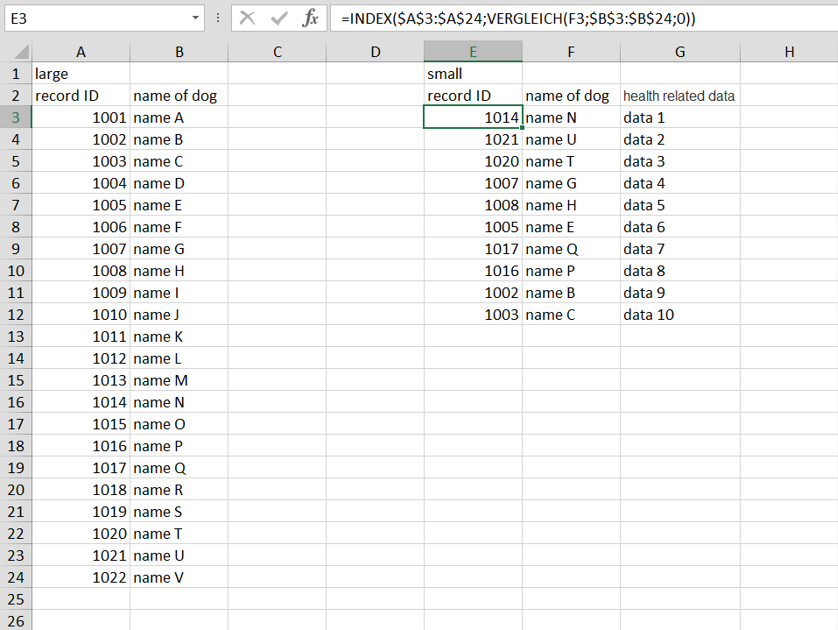The height and width of the screenshot is (630, 838).
Task: Select column H header
Action: [789, 52]
